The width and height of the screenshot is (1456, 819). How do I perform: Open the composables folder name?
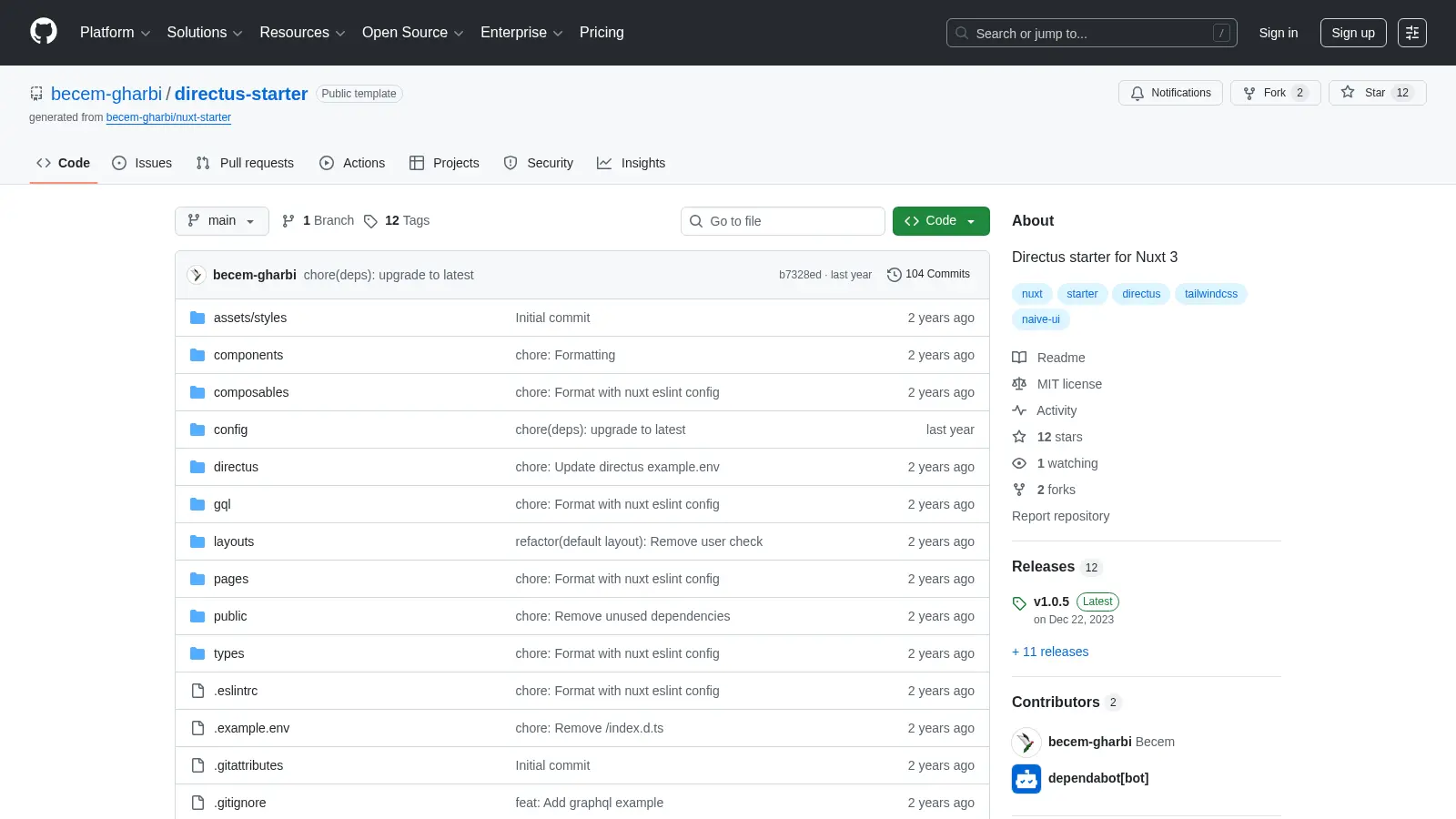click(x=251, y=392)
